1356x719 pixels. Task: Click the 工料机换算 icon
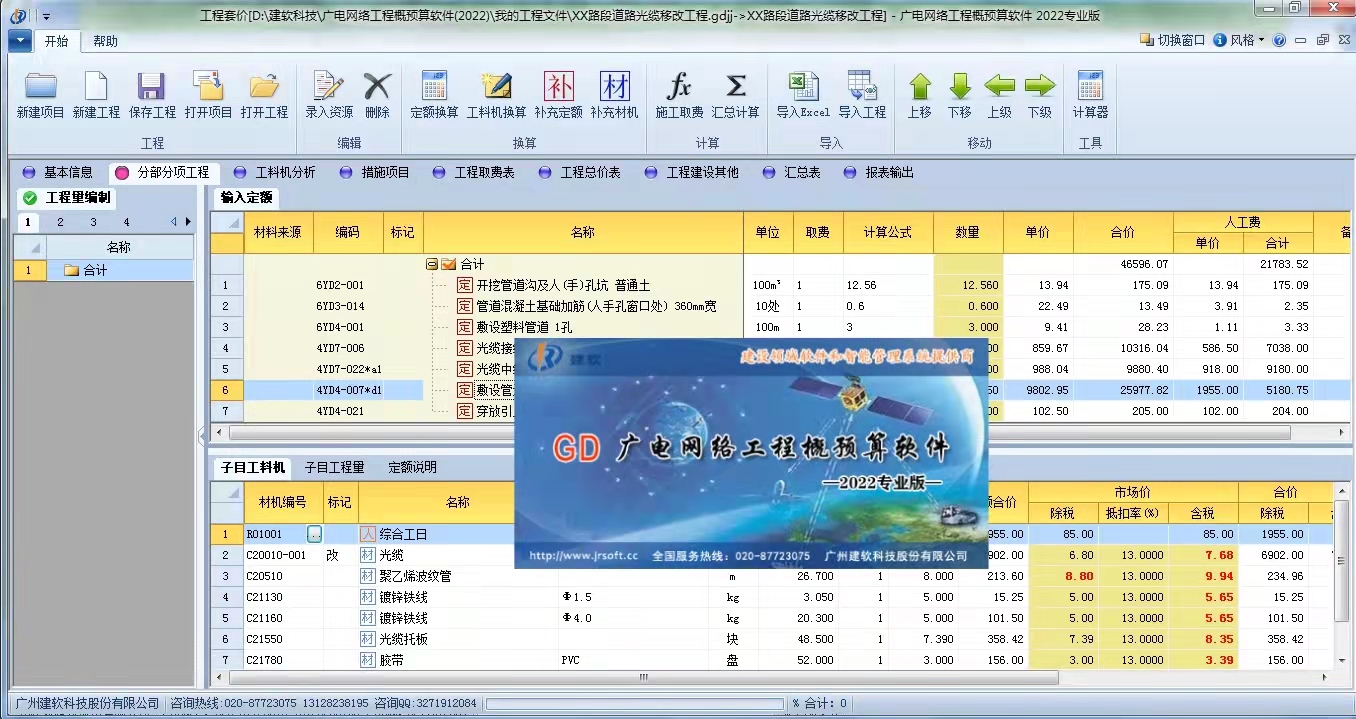496,86
